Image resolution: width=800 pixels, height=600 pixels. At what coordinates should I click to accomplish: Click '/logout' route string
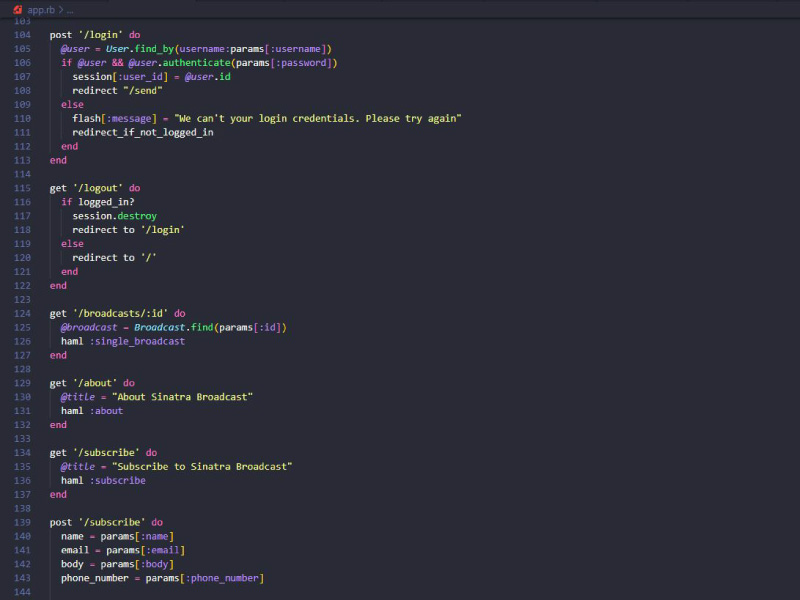pyautogui.click(x=97, y=188)
